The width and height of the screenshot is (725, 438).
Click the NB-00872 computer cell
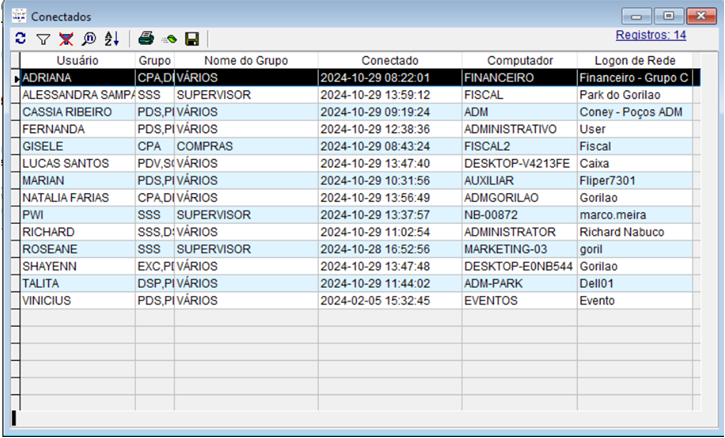click(519, 214)
